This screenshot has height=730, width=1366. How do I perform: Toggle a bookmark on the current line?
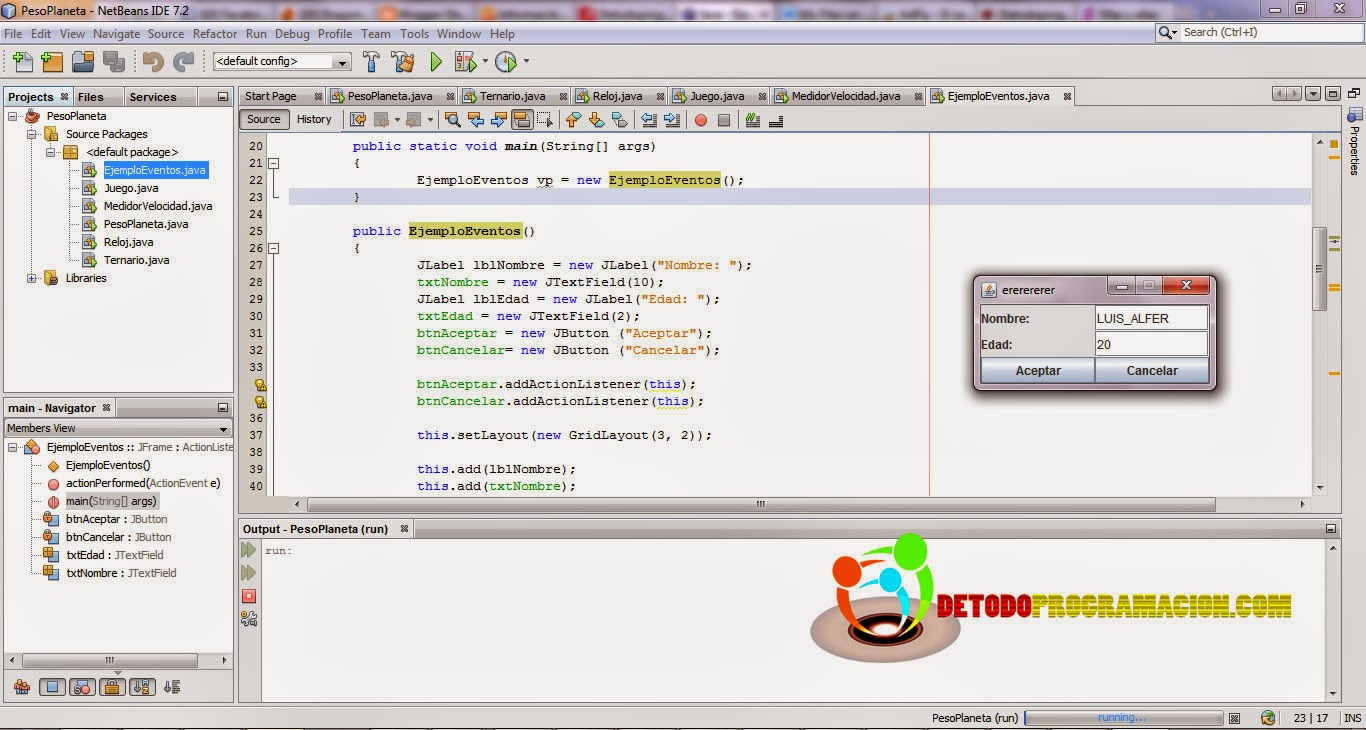tap(620, 119)
